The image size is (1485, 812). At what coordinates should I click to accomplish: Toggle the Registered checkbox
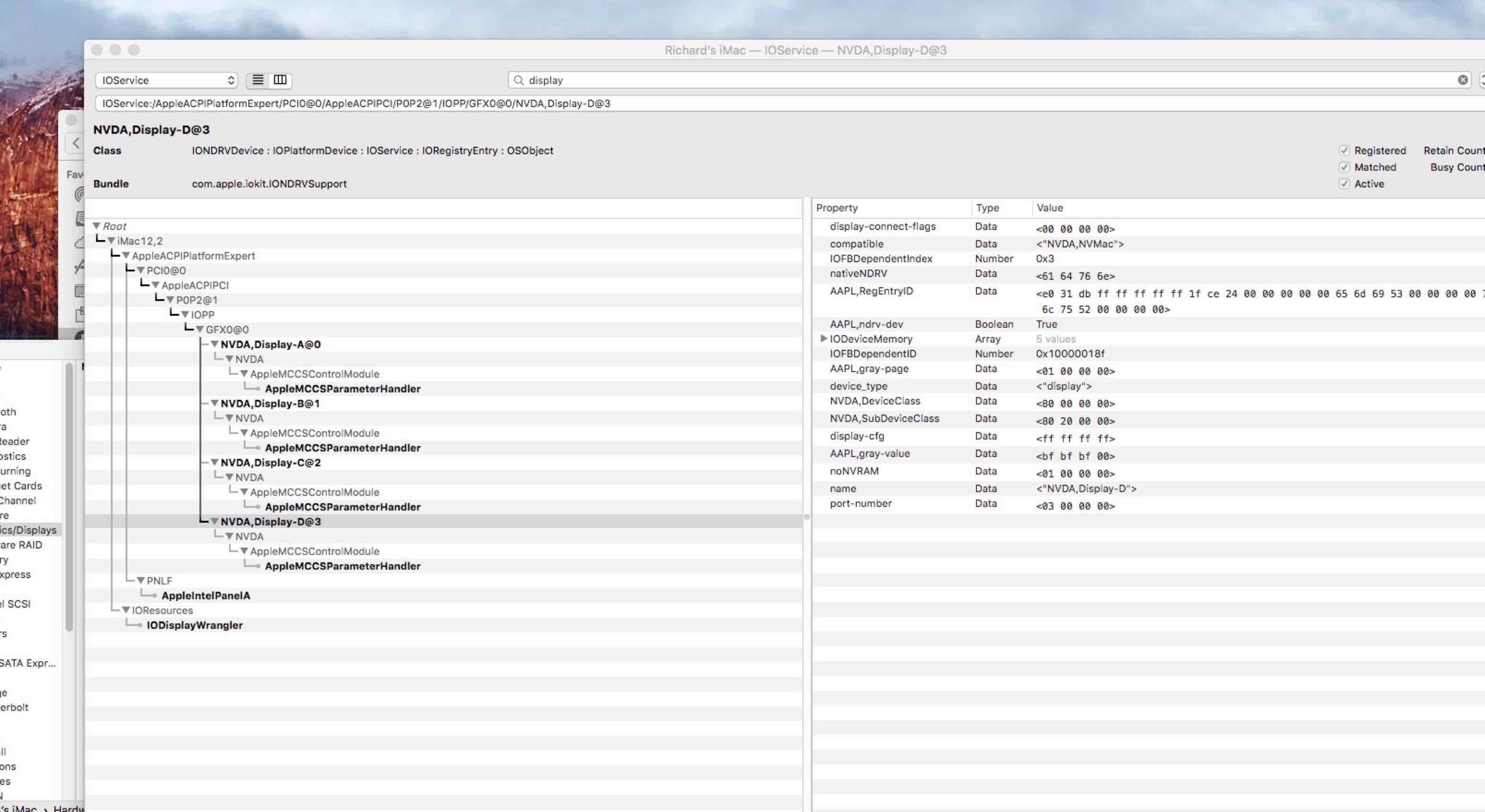coord(1344,150)
